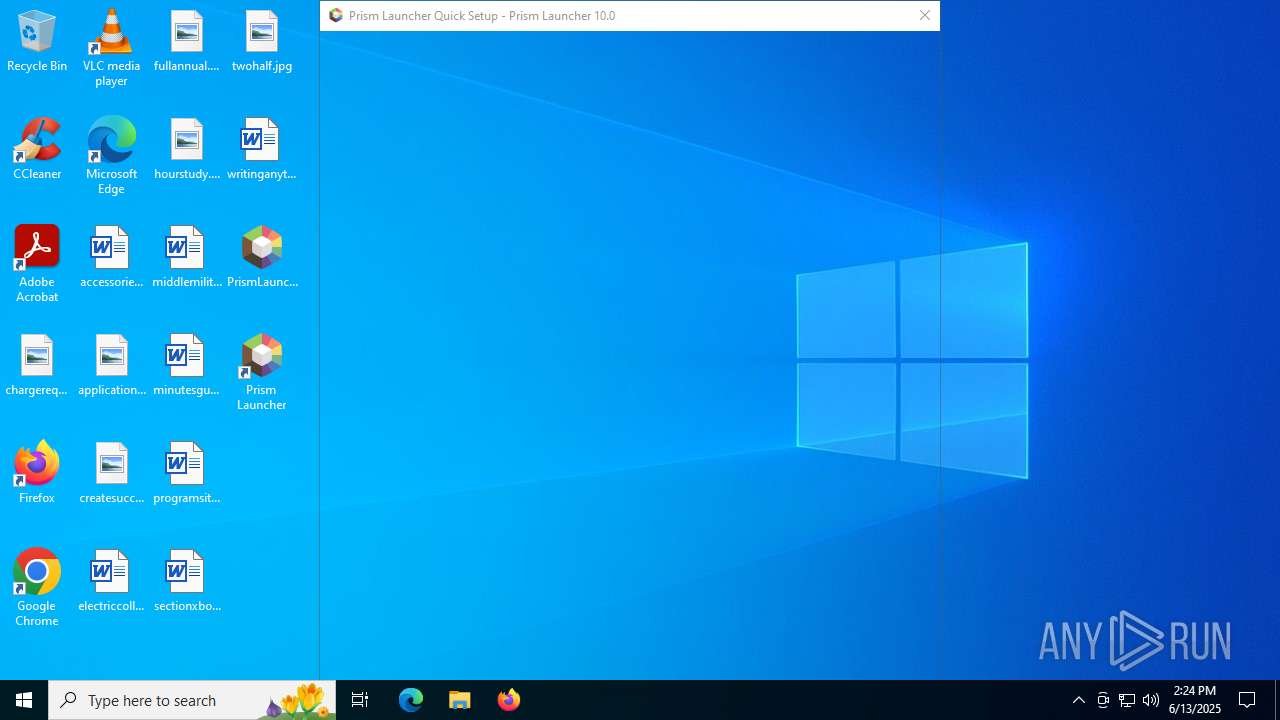Select the twohalf.jpg file icon
This screenshot has width=1280, height=720.
coord(262,42)
